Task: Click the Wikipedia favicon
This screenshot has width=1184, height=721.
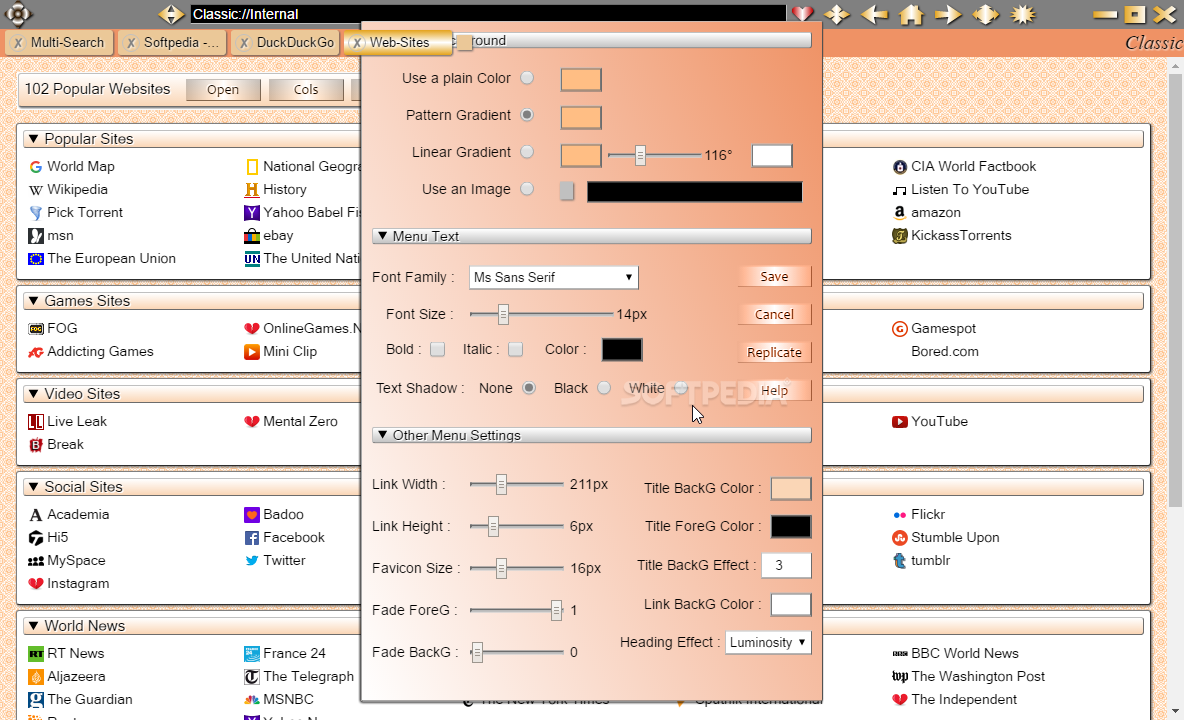Action: [35, 189]
